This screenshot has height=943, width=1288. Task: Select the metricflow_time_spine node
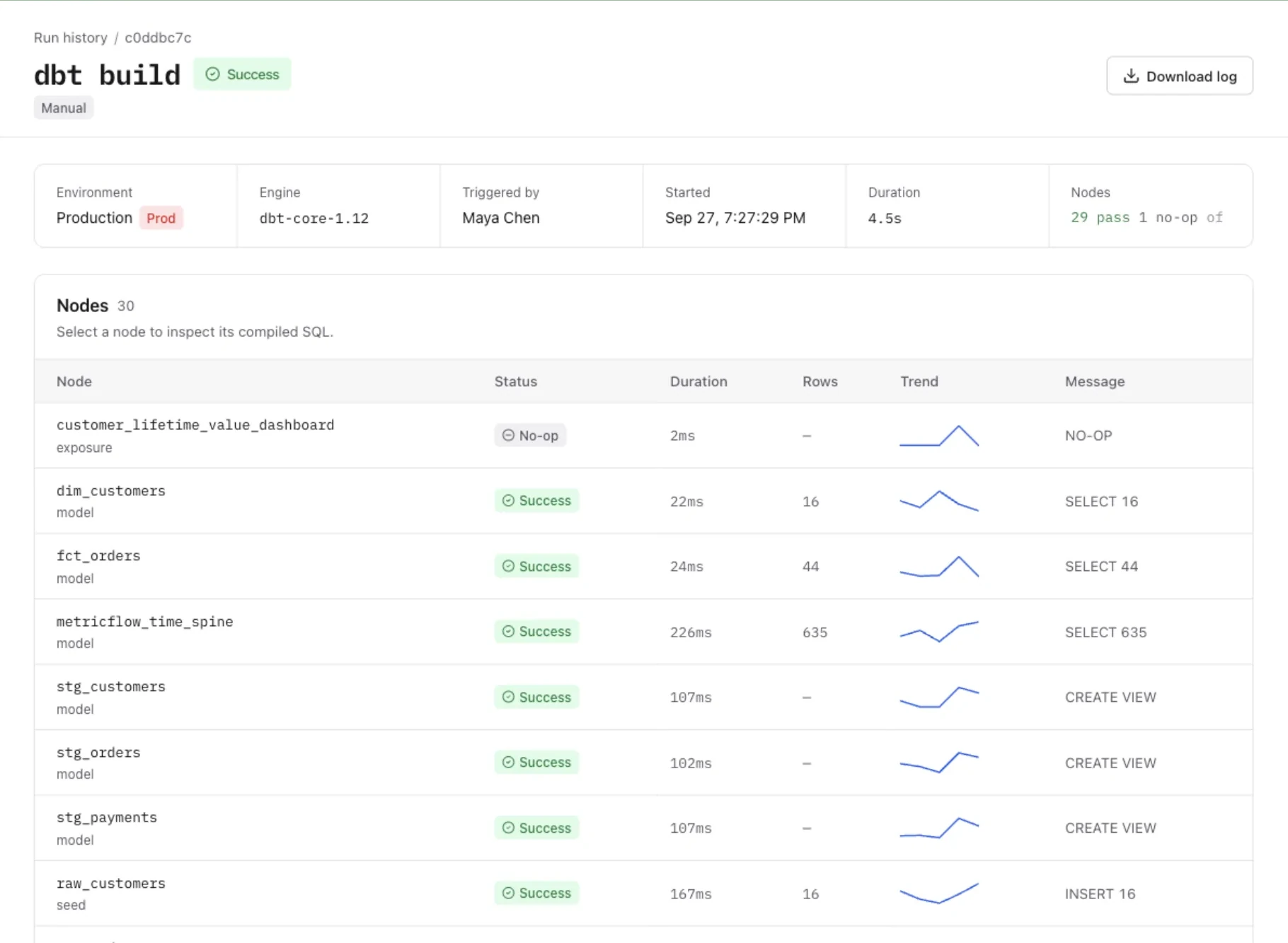[x=643, y=632]
